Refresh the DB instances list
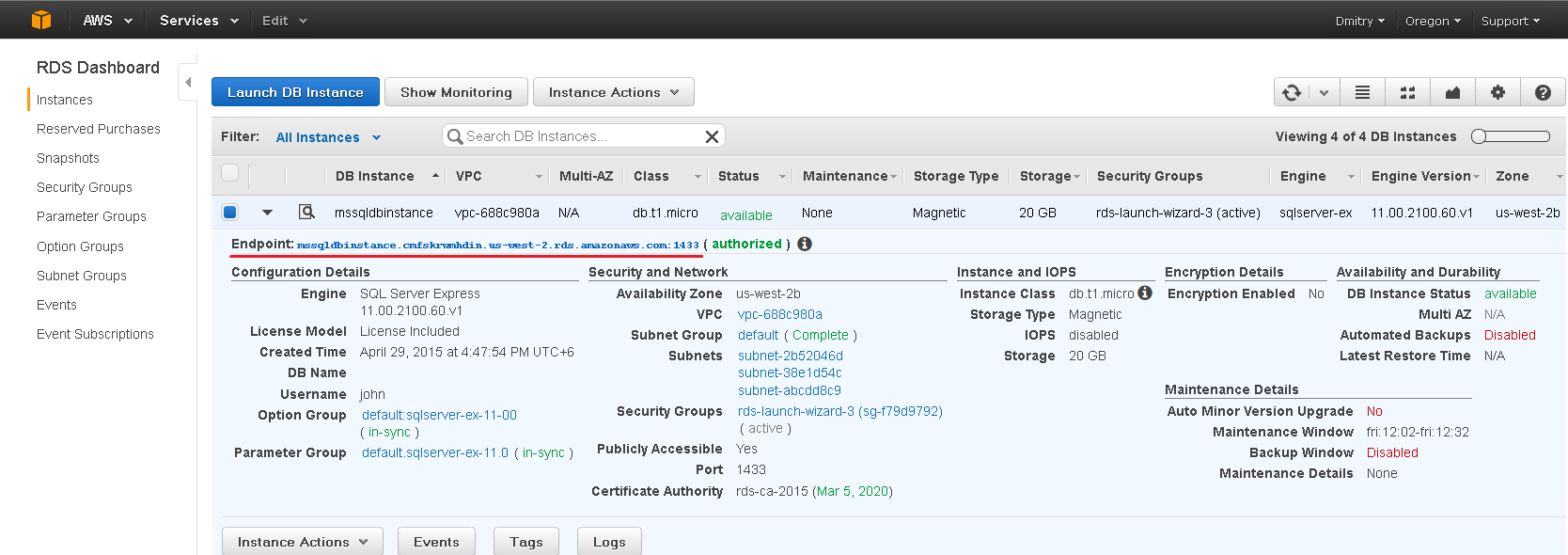Image resolution: width=1568 pixels, height=555 pixels. pos(1292,92)
